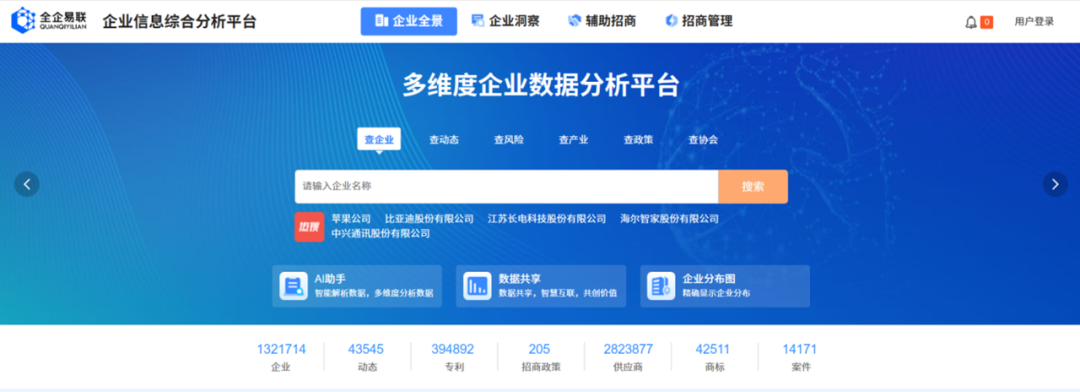Open the 企业洞察 navigation tab
Viewport: 1080px width, 392px height.
(x=505, y=21)
